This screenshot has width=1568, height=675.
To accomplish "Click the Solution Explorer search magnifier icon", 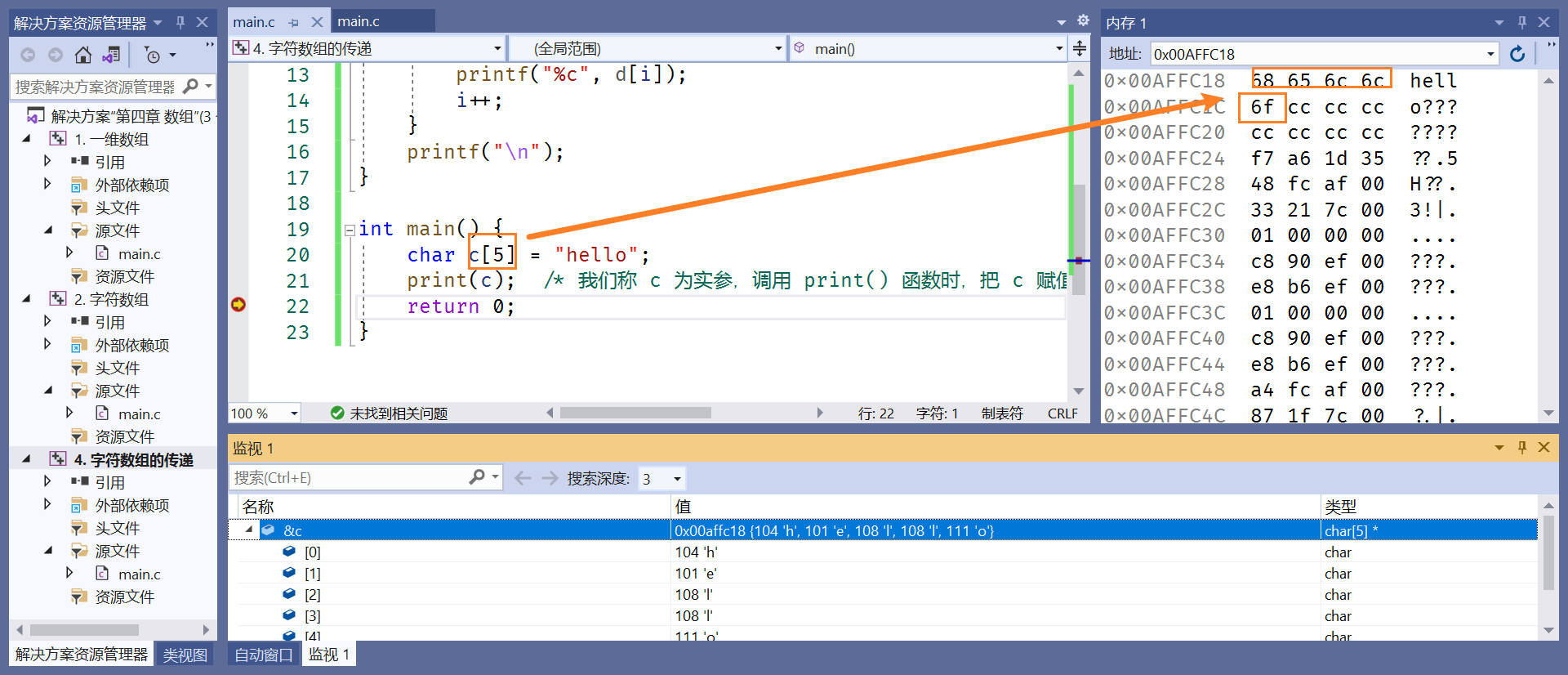I will click(x=190, y=86).
